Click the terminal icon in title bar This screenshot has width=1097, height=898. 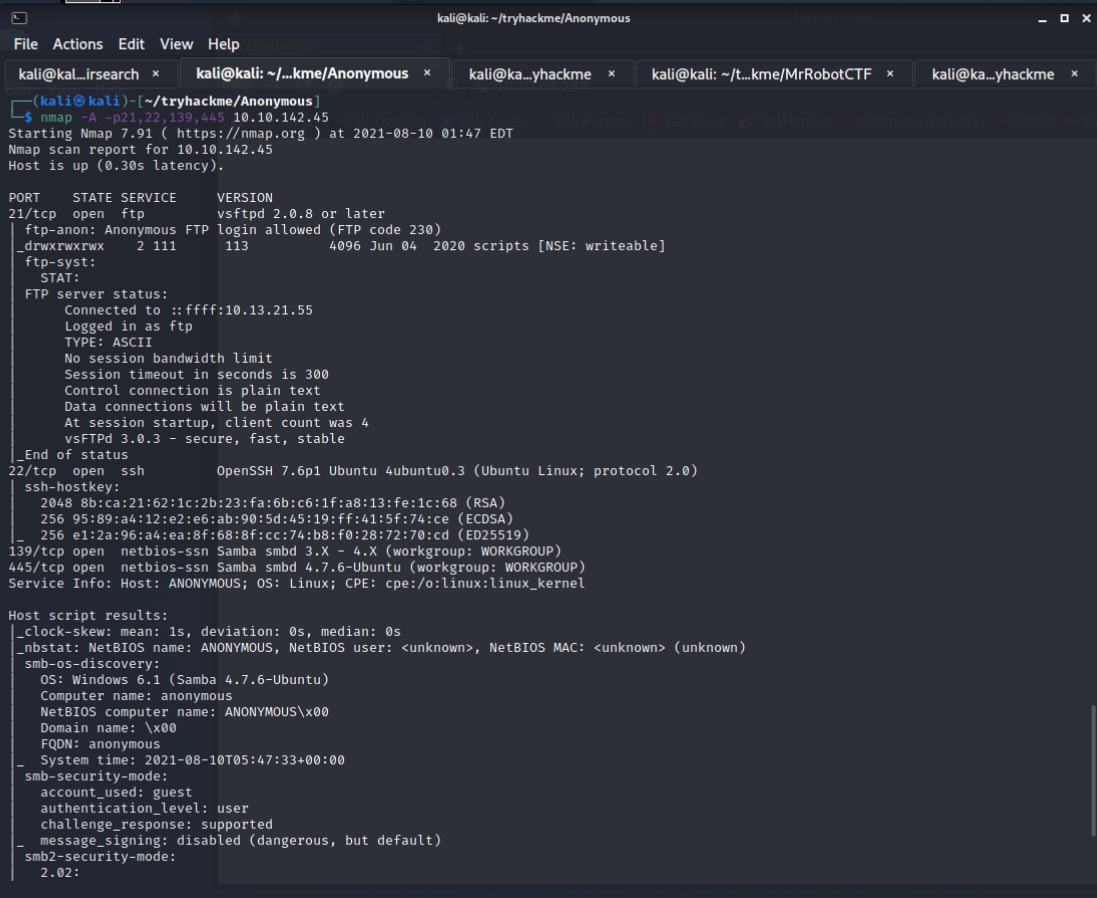[19, 18]
